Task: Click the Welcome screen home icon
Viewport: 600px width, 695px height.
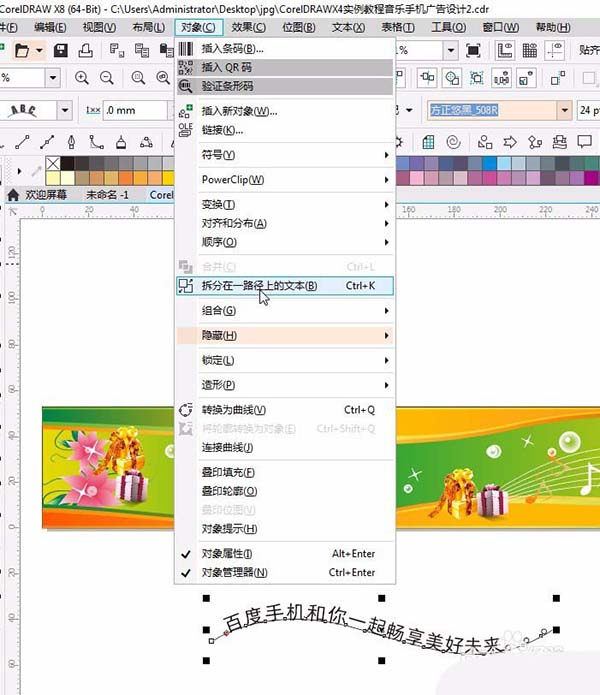Action: [13, 195]
